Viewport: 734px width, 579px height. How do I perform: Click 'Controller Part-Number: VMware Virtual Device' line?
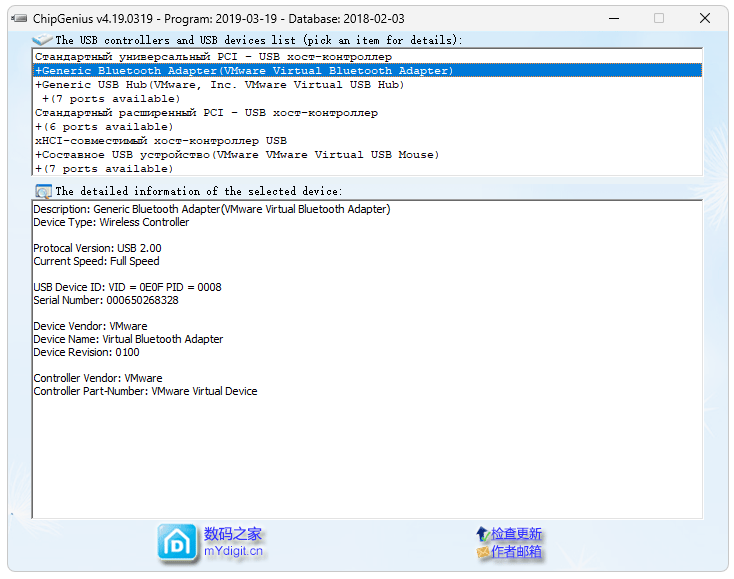(x=145, y=391)
